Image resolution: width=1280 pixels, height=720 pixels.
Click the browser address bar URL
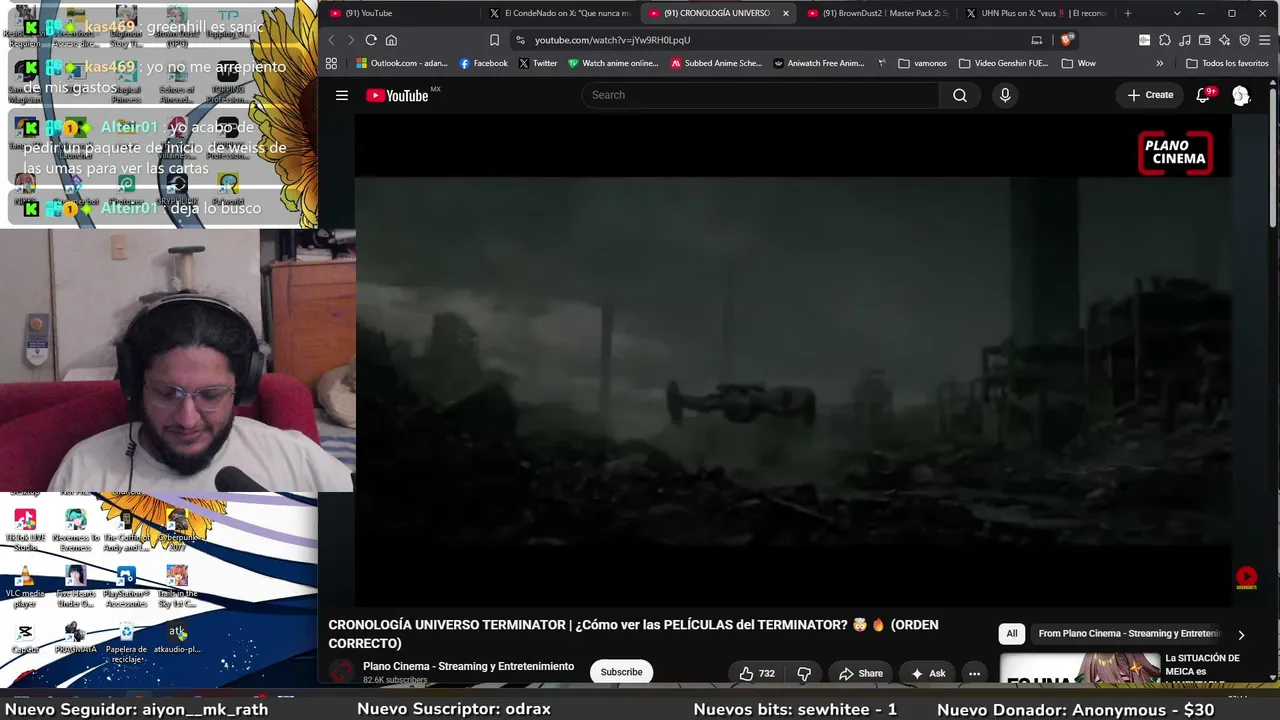(612, 40)
